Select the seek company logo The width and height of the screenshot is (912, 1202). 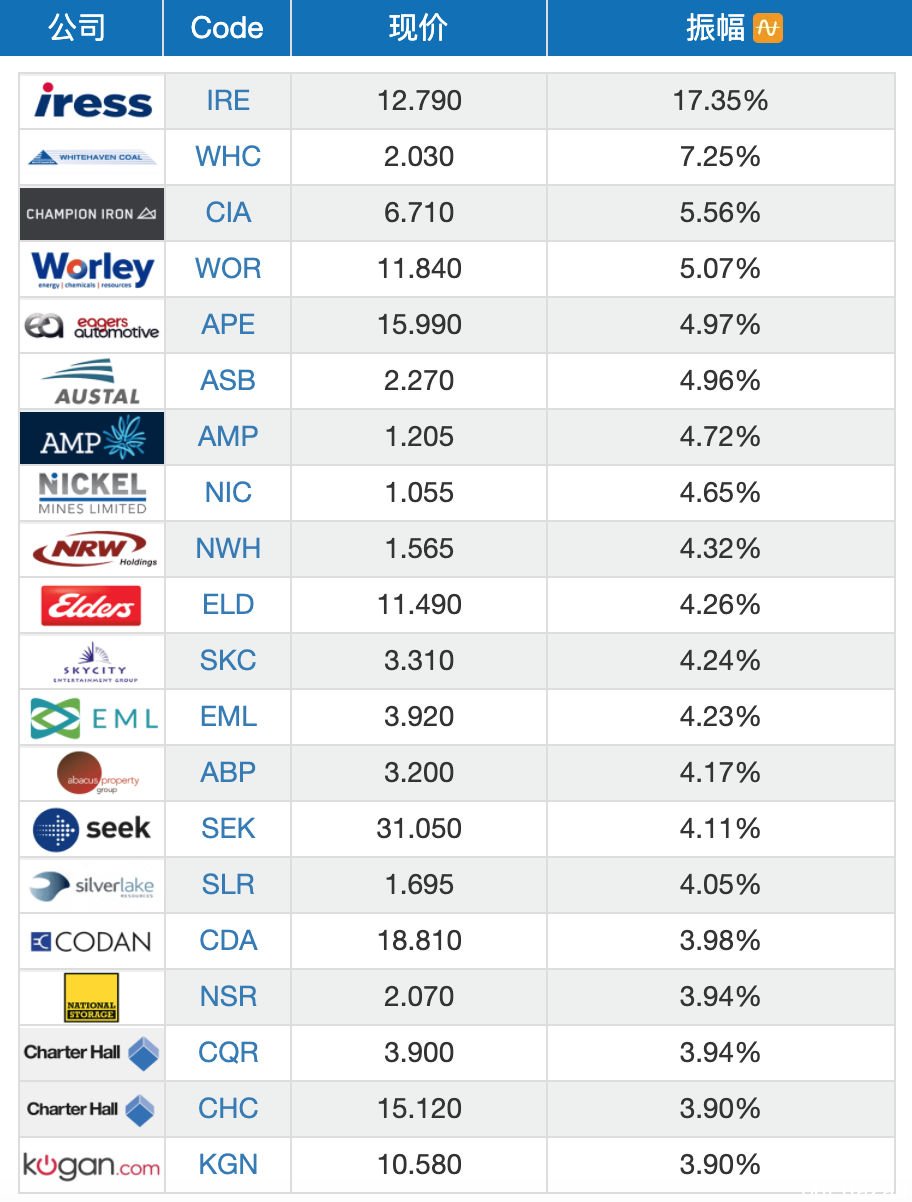pyautogui.click(x=92, y=829)
